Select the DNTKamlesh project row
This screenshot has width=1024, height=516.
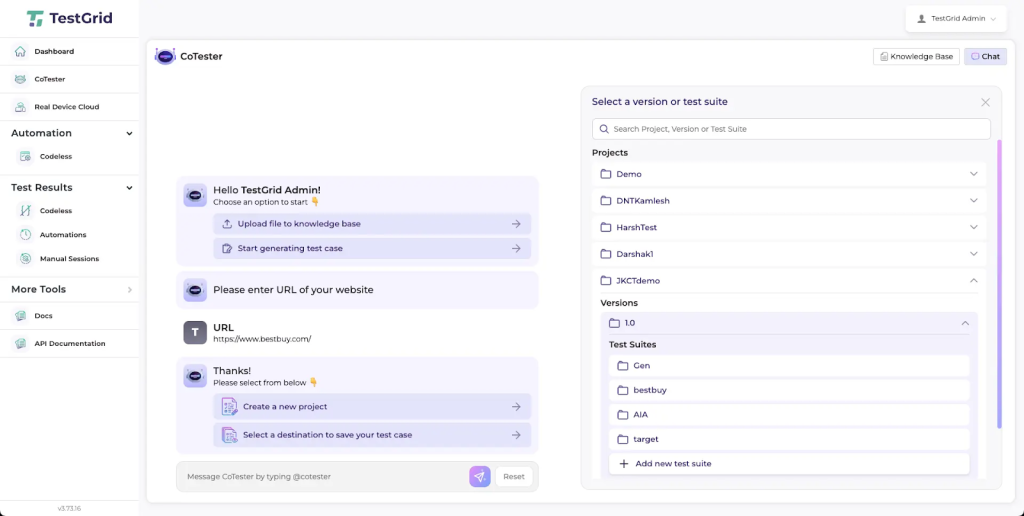click(x=789, y=201)
